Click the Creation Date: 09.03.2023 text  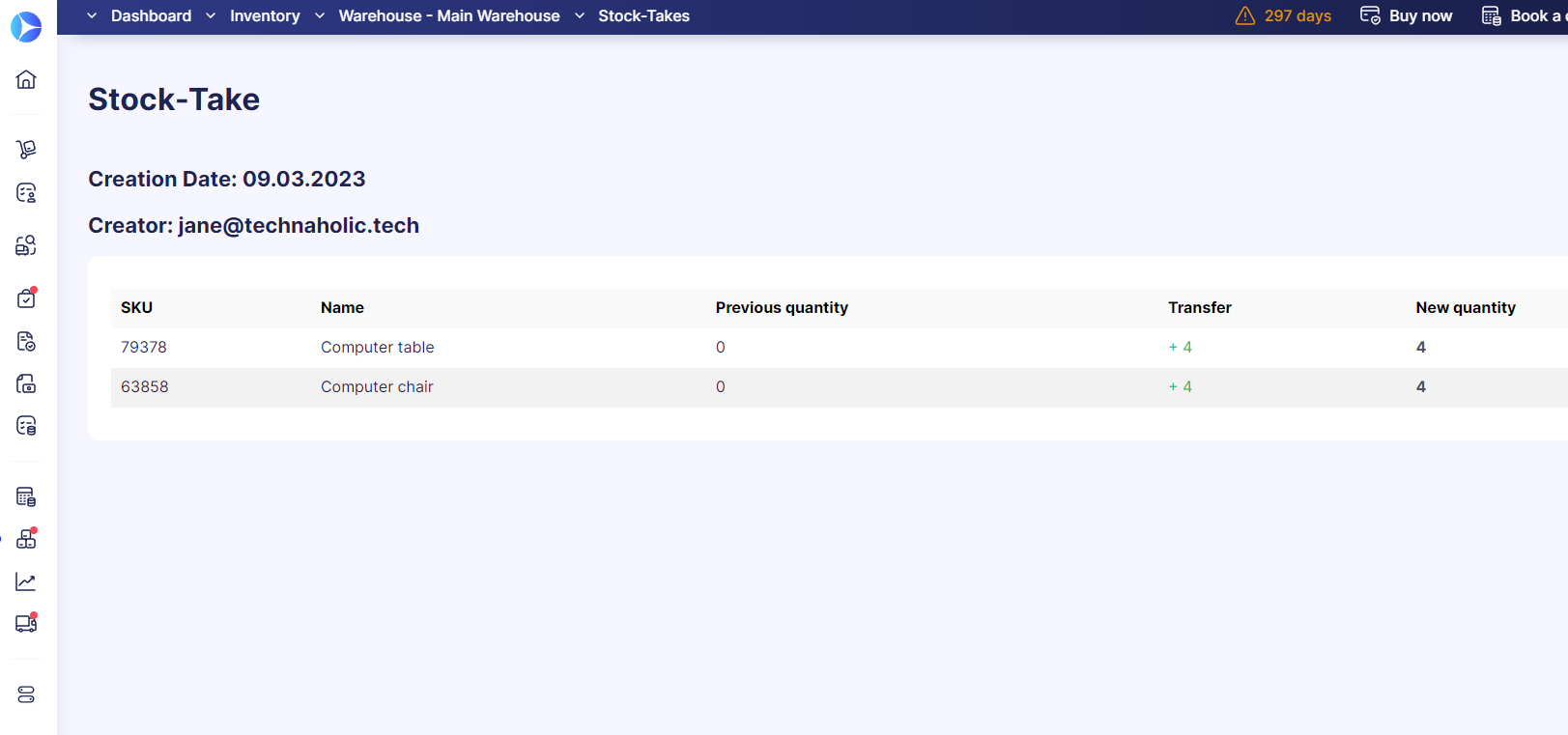[227, 179]
